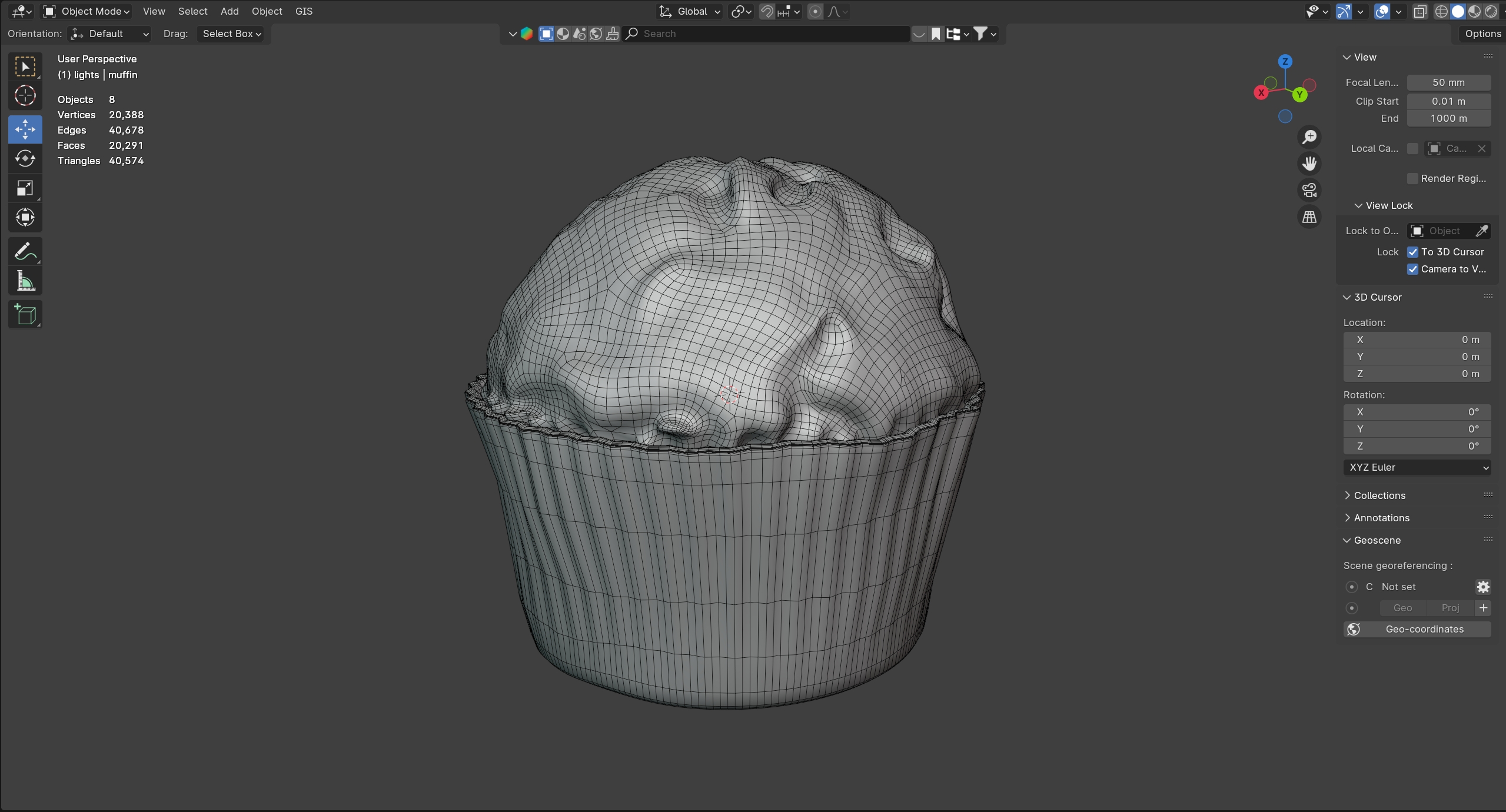Open the GIS menu
Viewport: 1506px width, 812px height.
[304, 11]
